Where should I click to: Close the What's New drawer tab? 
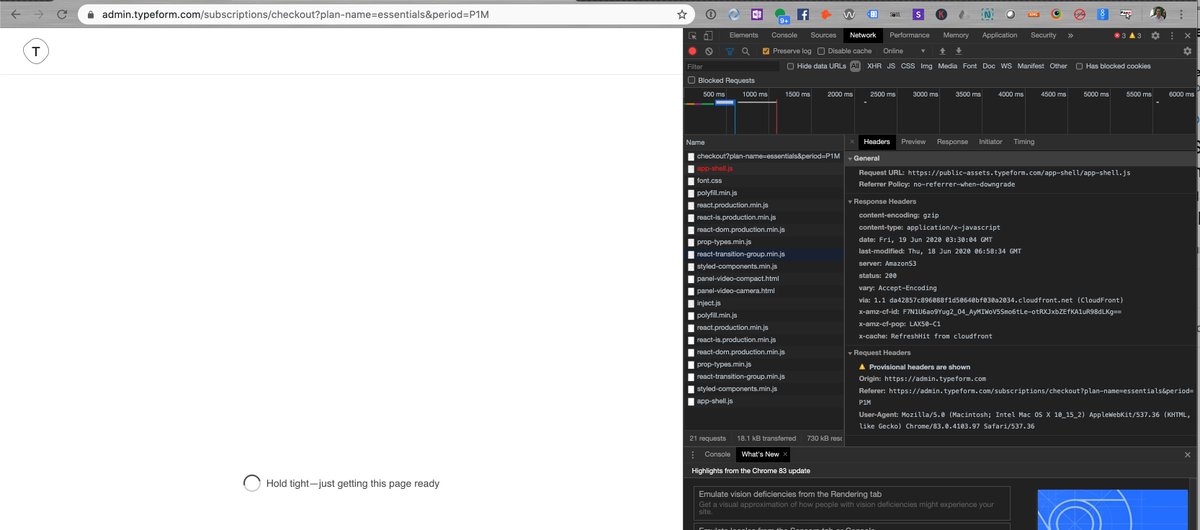(x=785, y=454)
